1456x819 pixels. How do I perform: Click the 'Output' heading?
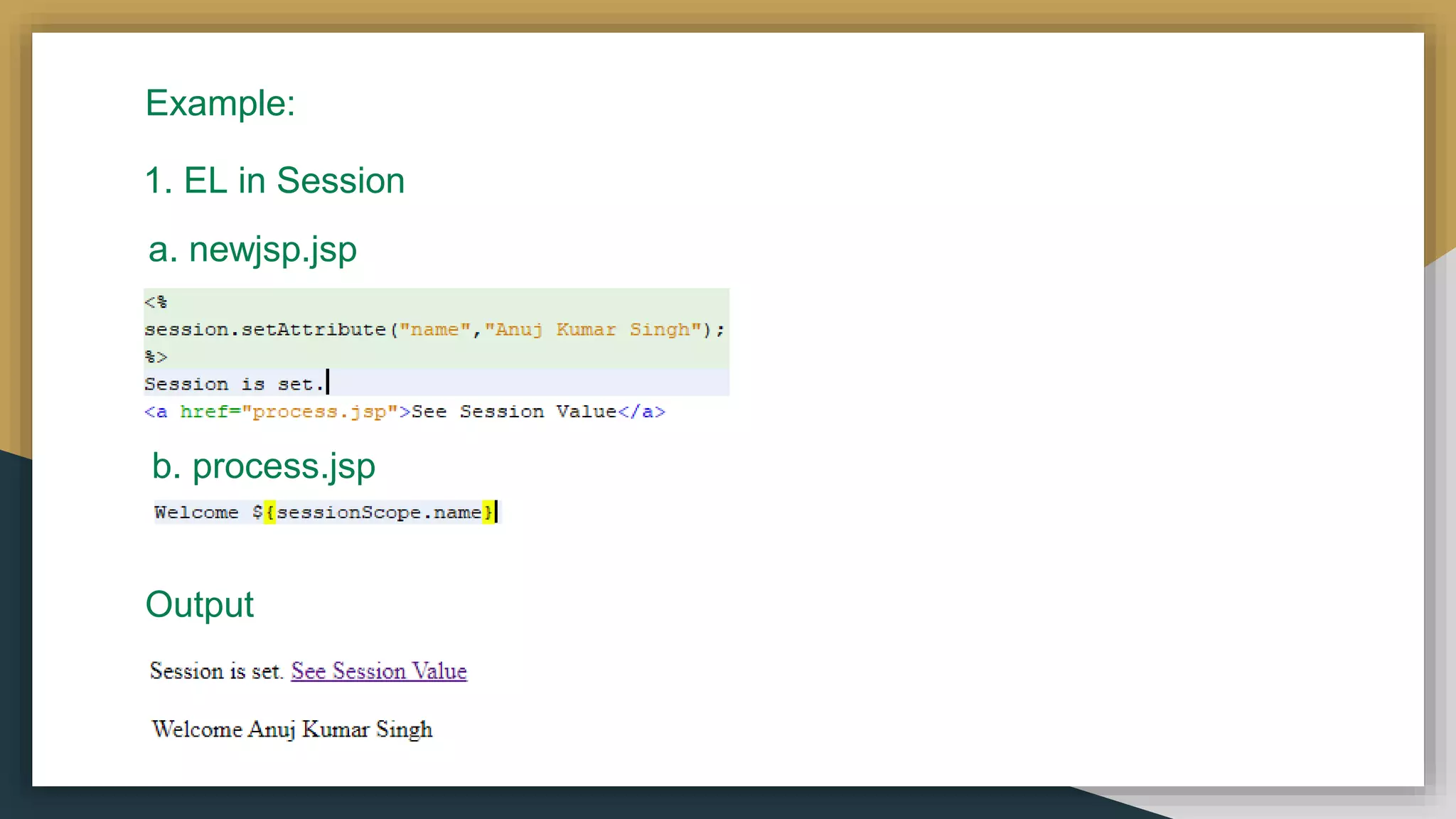point(200,606)
